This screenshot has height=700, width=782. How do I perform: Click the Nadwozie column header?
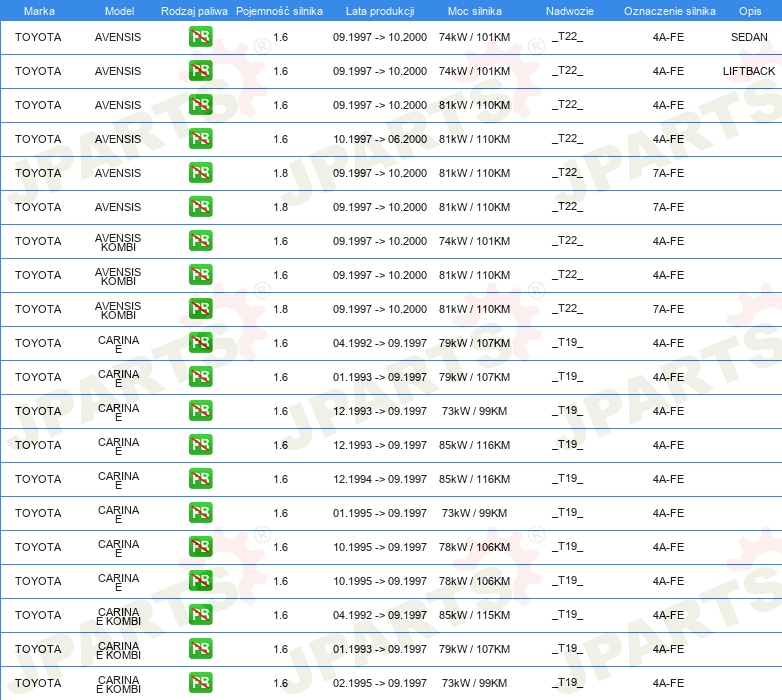pyautogui.click(x=570, y=11)
